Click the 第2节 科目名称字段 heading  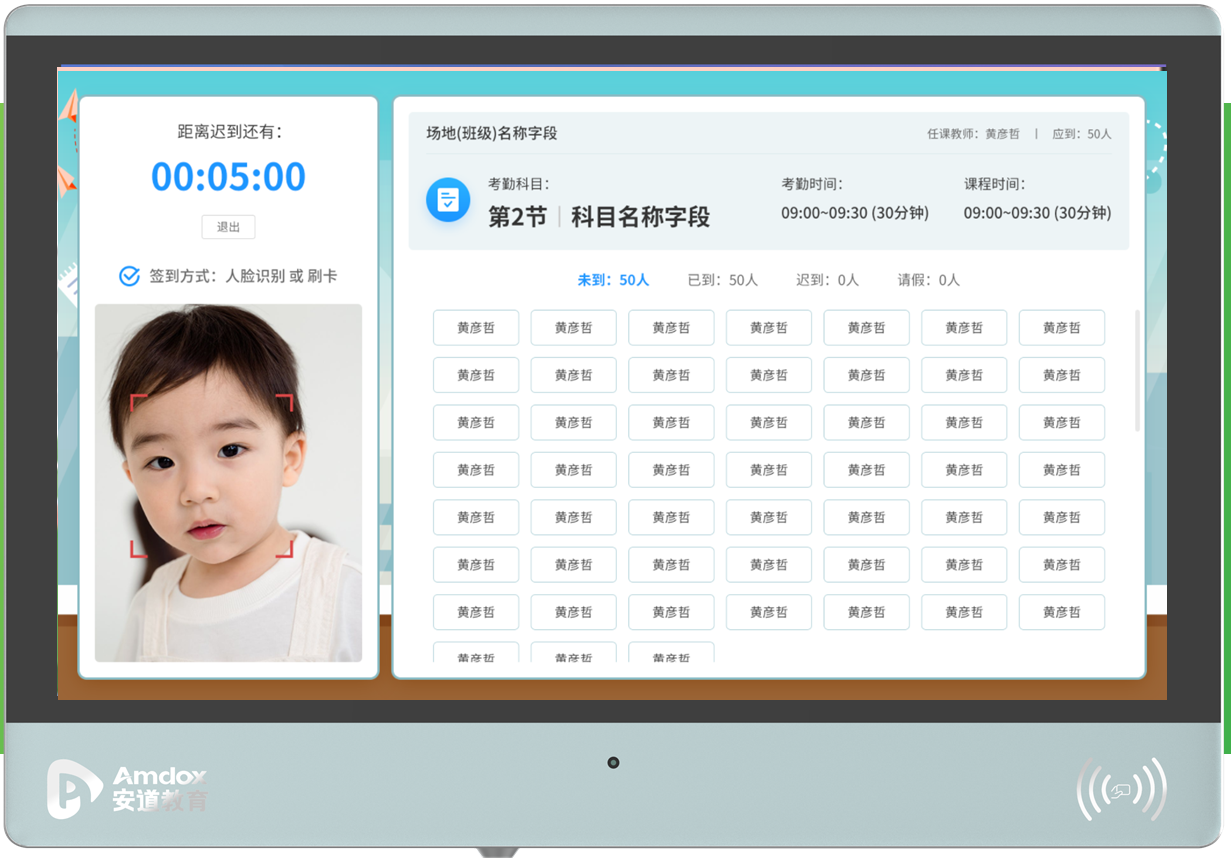coord(598,217)
